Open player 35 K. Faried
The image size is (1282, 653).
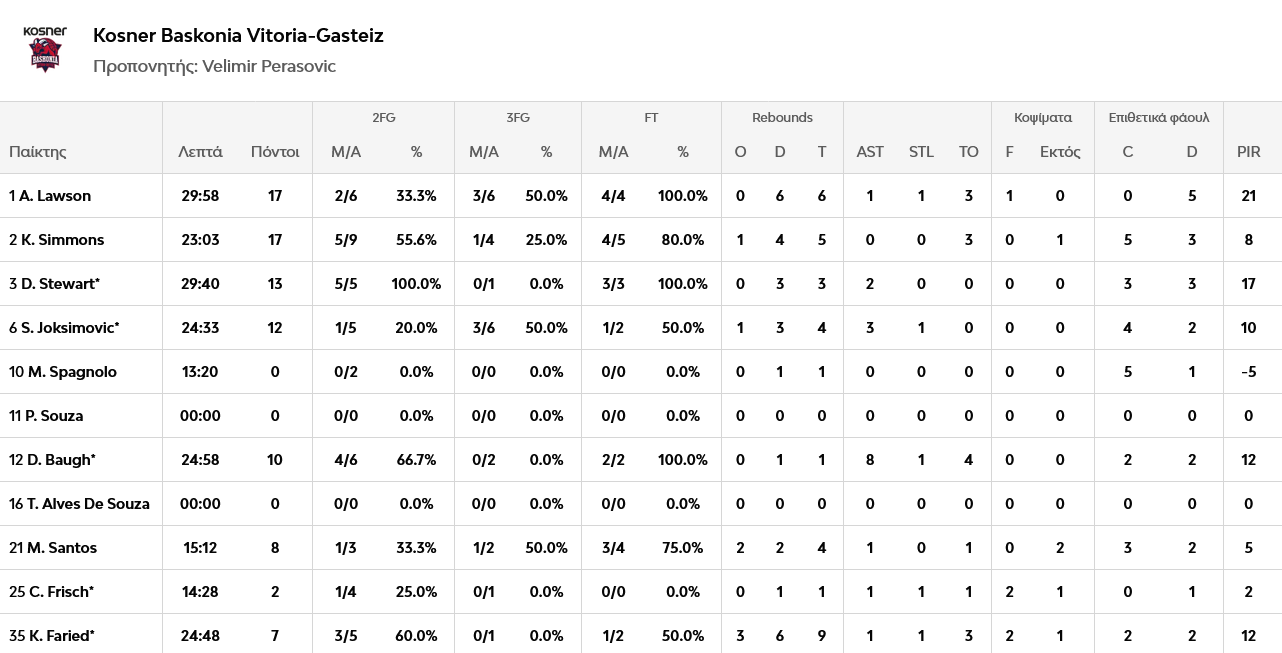pos(51,636)
